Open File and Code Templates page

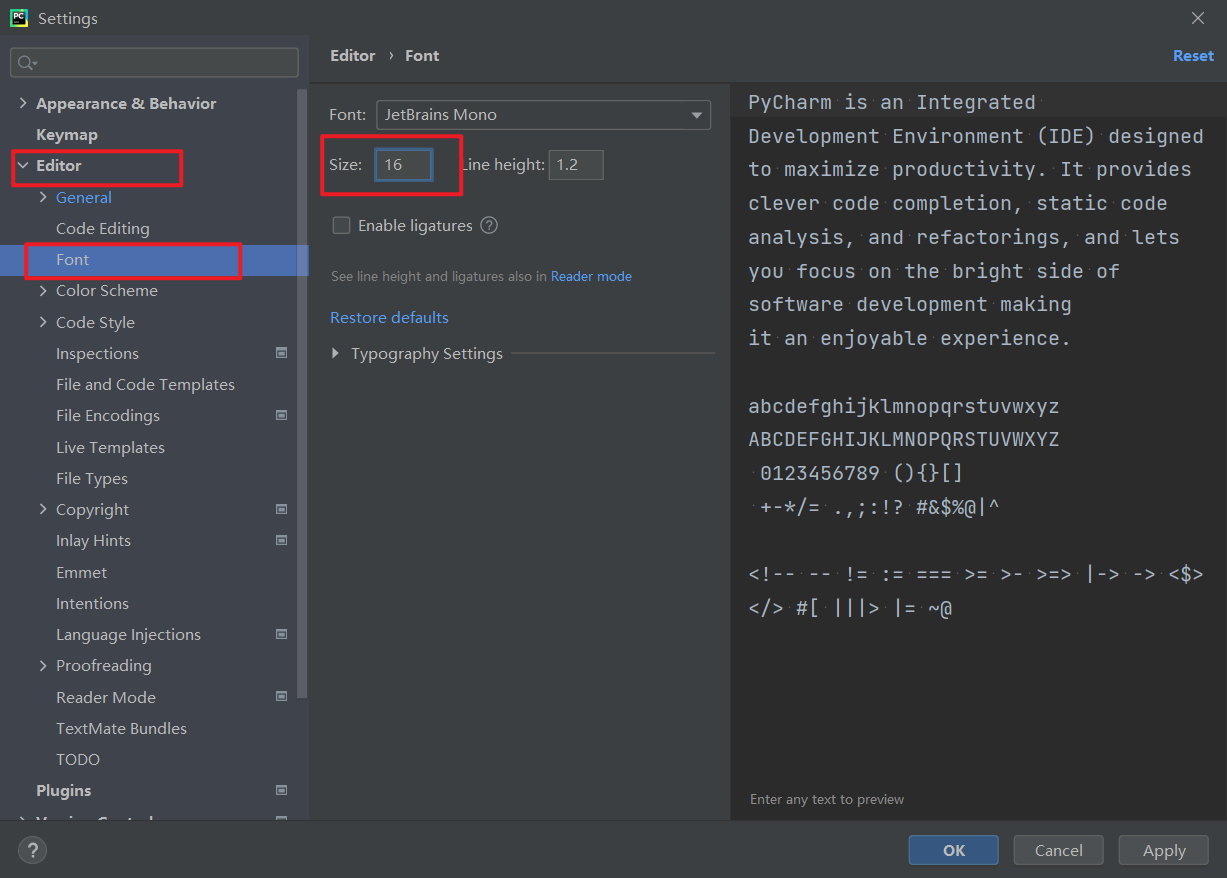145,384
